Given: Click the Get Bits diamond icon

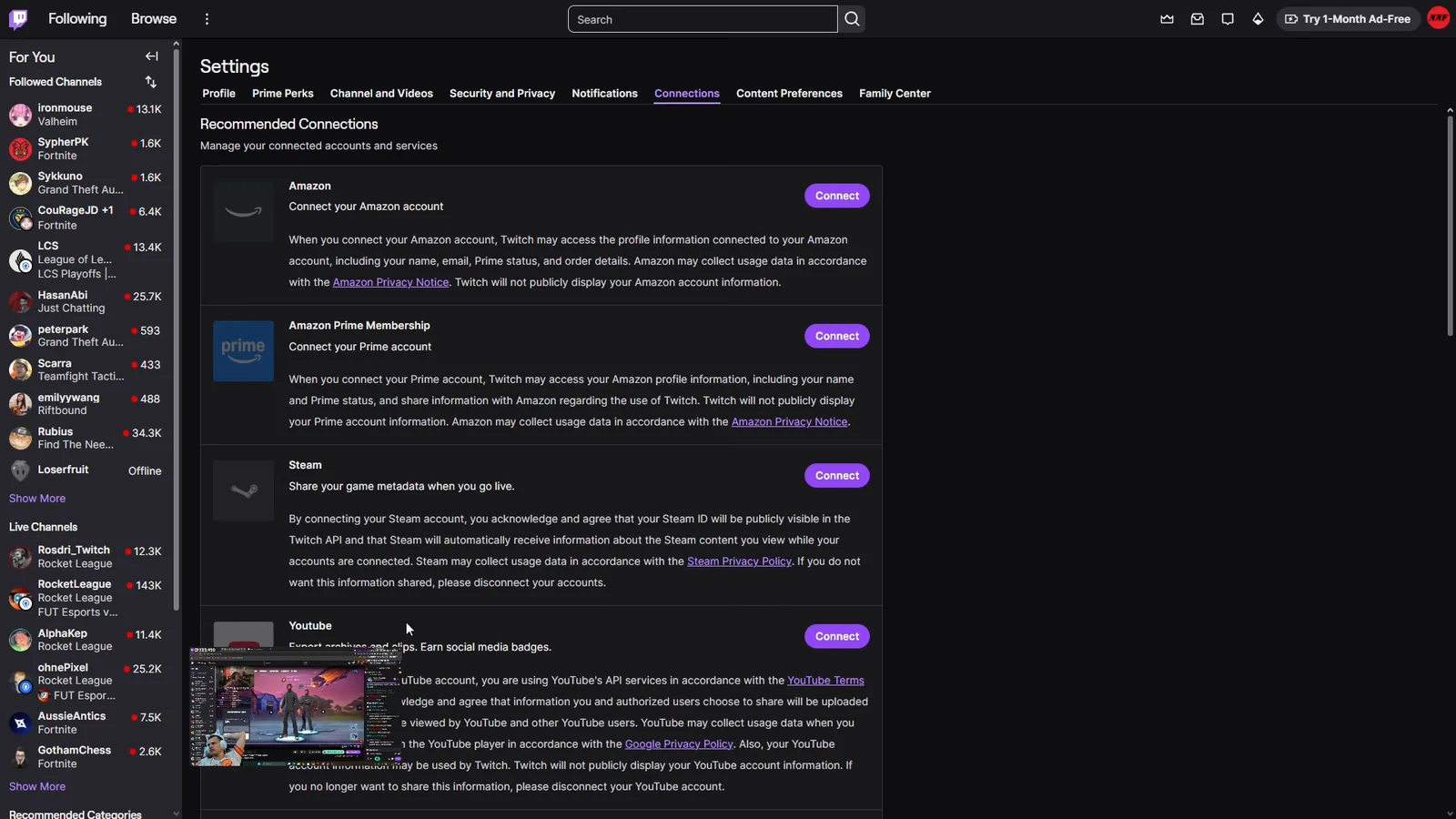Looking at the screenshot, I should click(1258, 19).
